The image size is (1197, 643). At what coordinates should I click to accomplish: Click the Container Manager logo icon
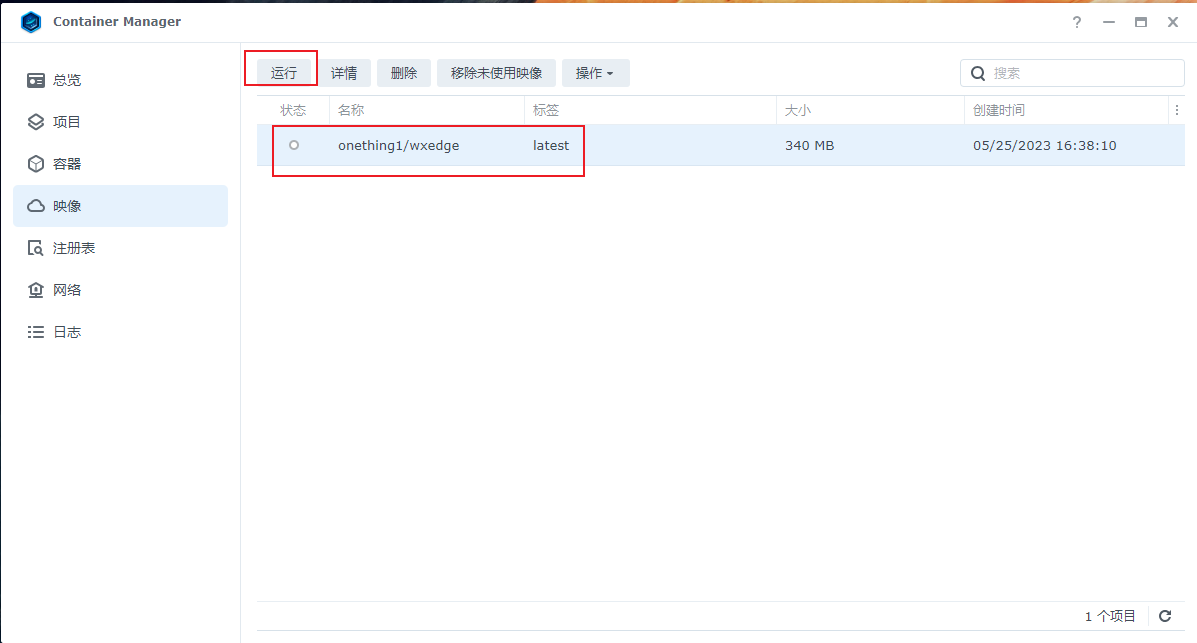(31, 22)
